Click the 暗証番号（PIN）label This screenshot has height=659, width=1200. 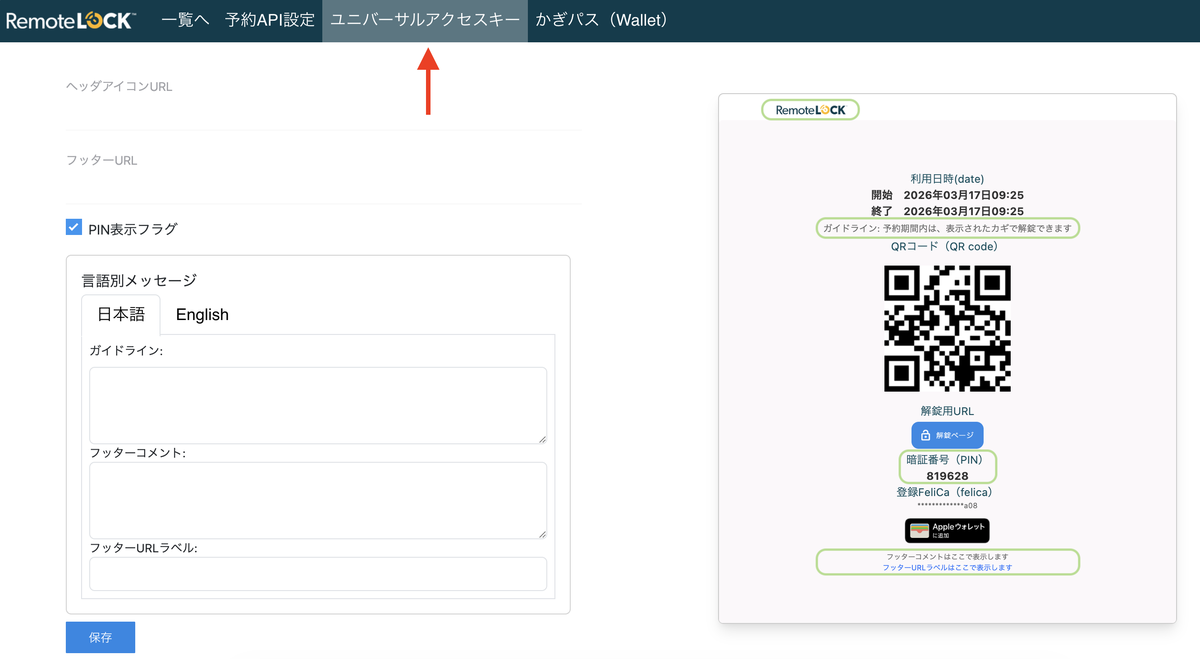[x=944, y=460]
